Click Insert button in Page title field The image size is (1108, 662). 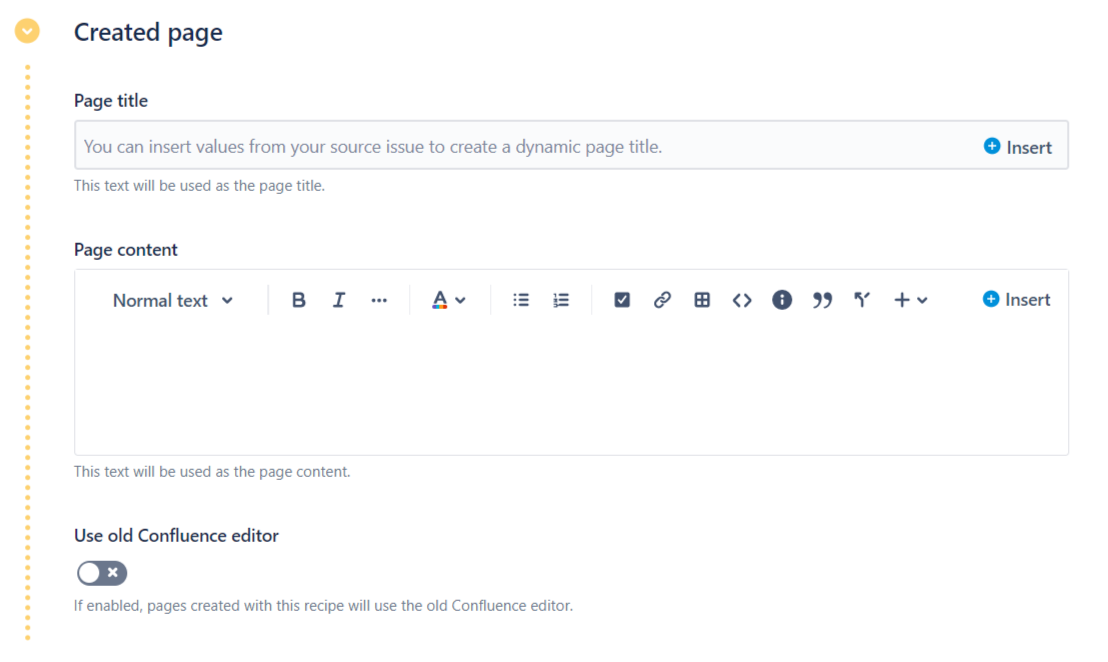pyautogui.click(x=1018, y=147)
